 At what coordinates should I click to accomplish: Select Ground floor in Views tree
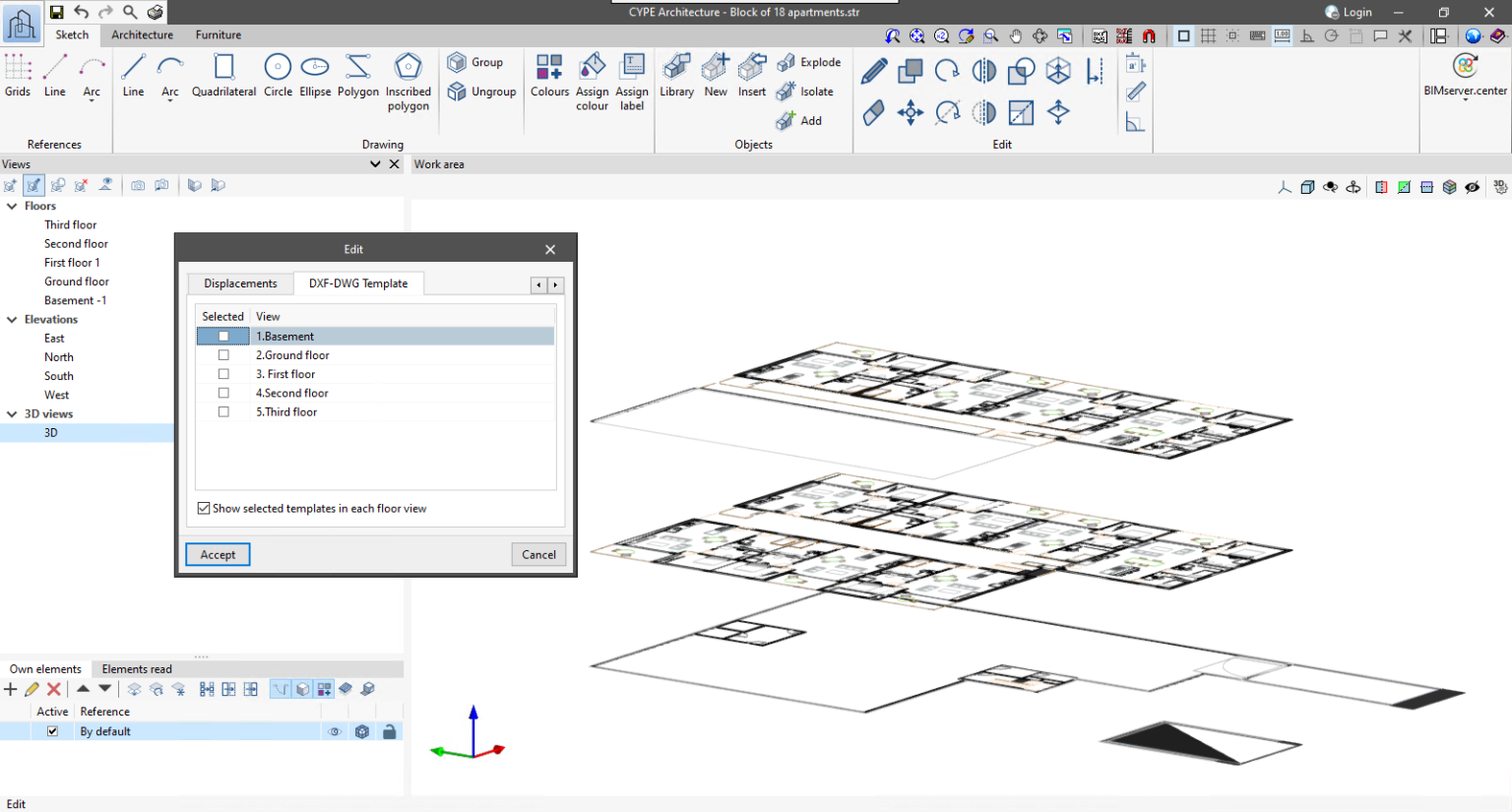pyautogui.click(x=76, y=281)
